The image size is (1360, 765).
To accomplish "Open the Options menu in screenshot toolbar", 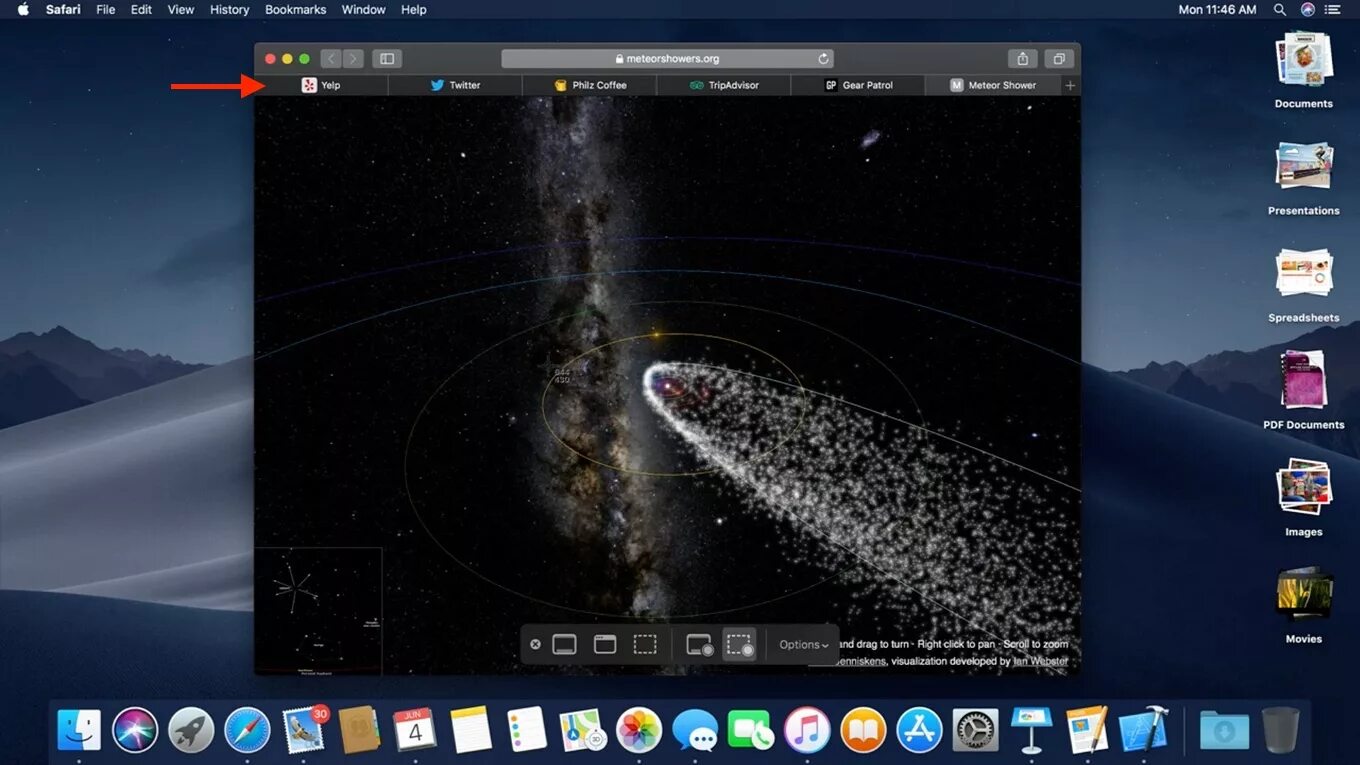I will click(x=801, y=644).
